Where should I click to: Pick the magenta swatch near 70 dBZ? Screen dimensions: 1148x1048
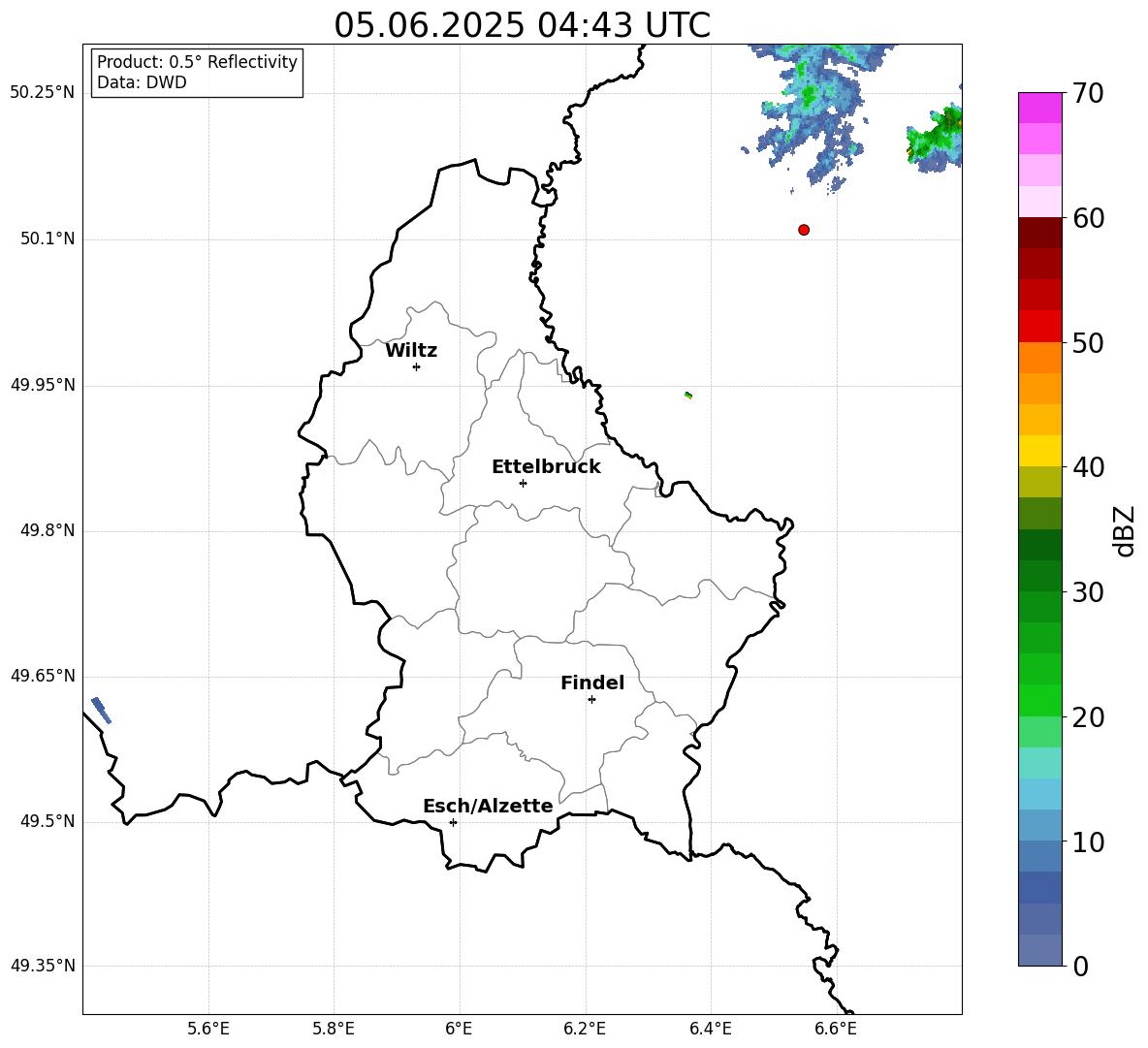click(x=1039, y=108)
